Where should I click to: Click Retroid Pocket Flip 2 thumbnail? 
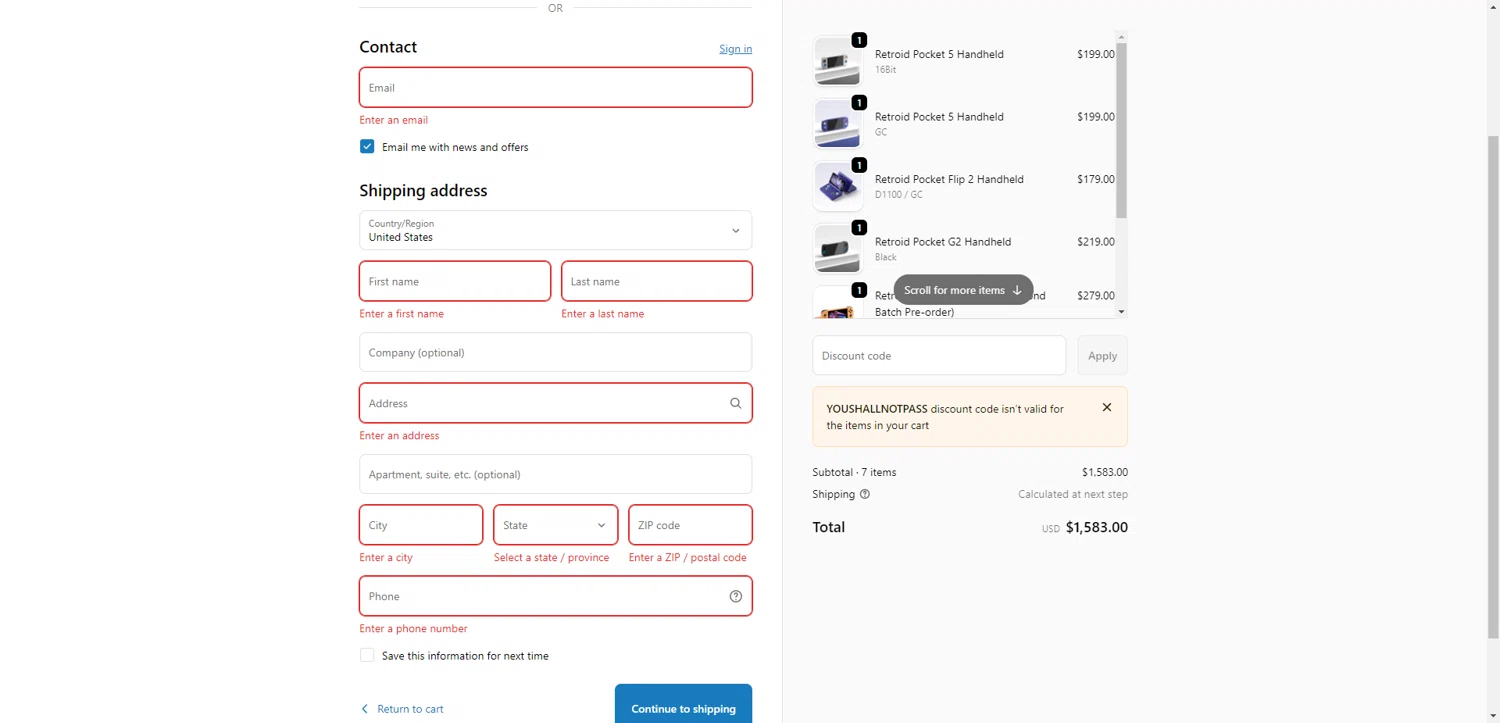tap(837, 186)
